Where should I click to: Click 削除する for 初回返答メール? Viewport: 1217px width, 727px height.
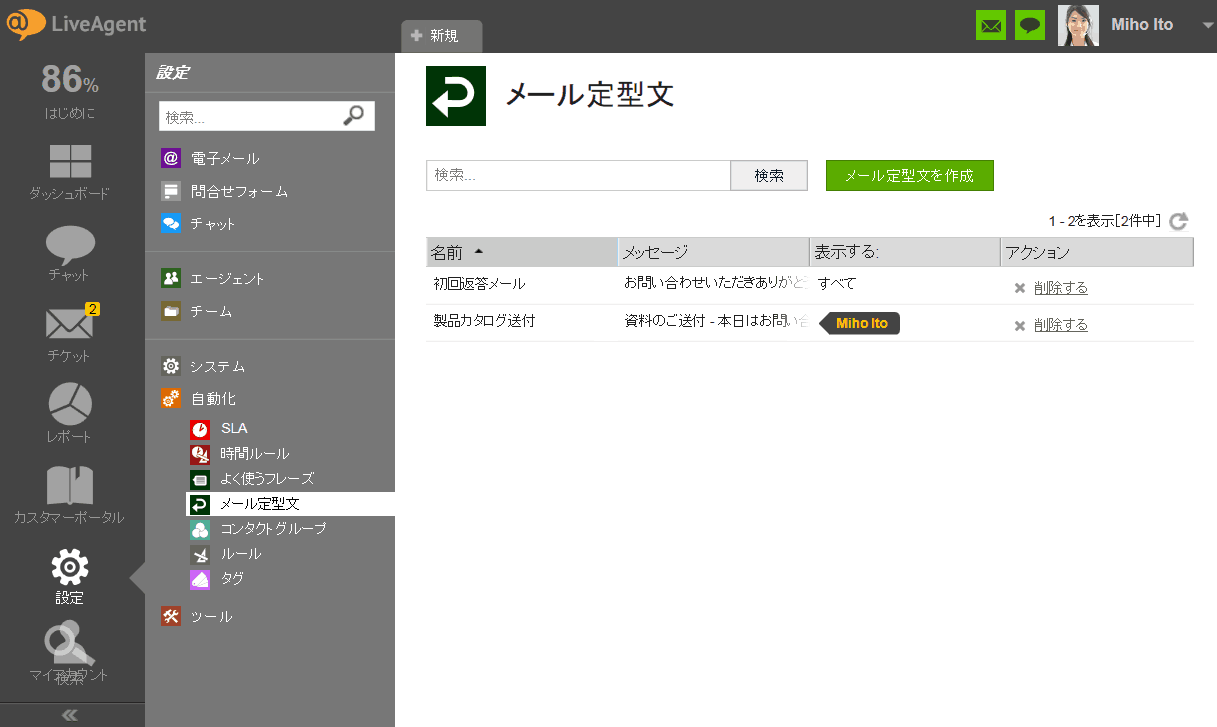point(1061,288)
